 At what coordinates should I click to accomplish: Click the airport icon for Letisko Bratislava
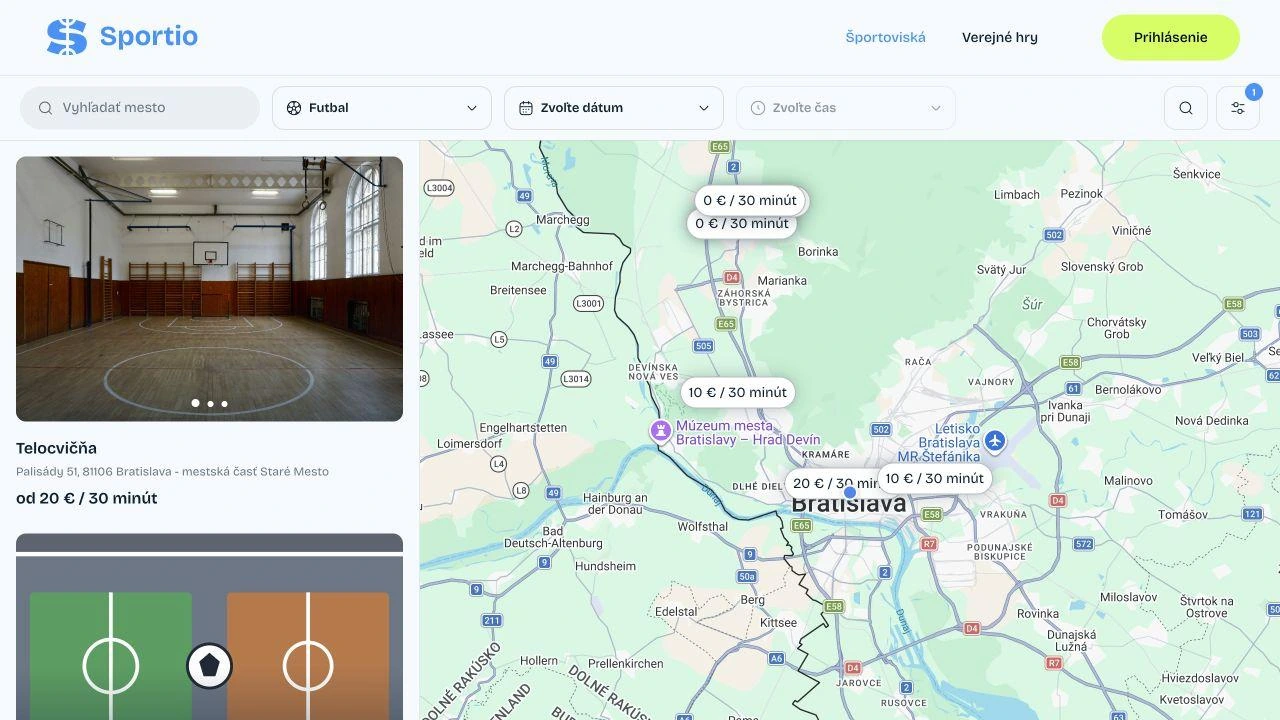point(994,441)
